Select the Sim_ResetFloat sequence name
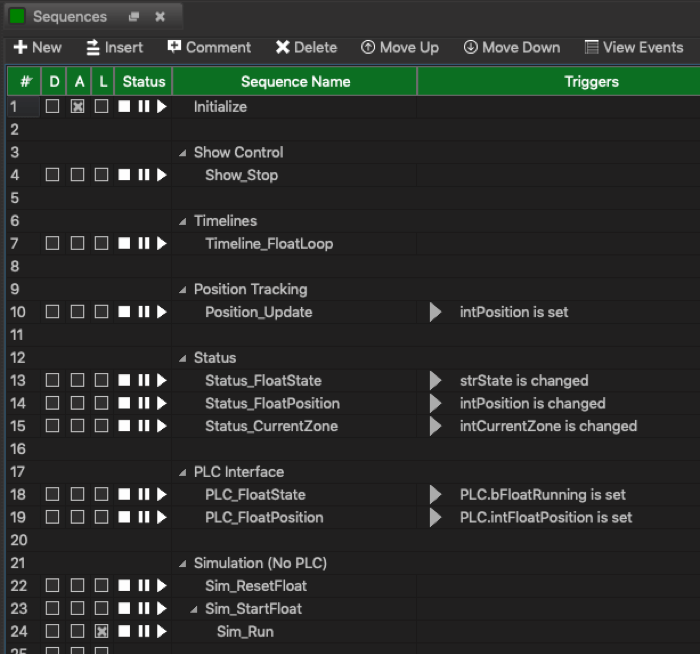This screenshot has width=700, height=654. click(256, 586)
